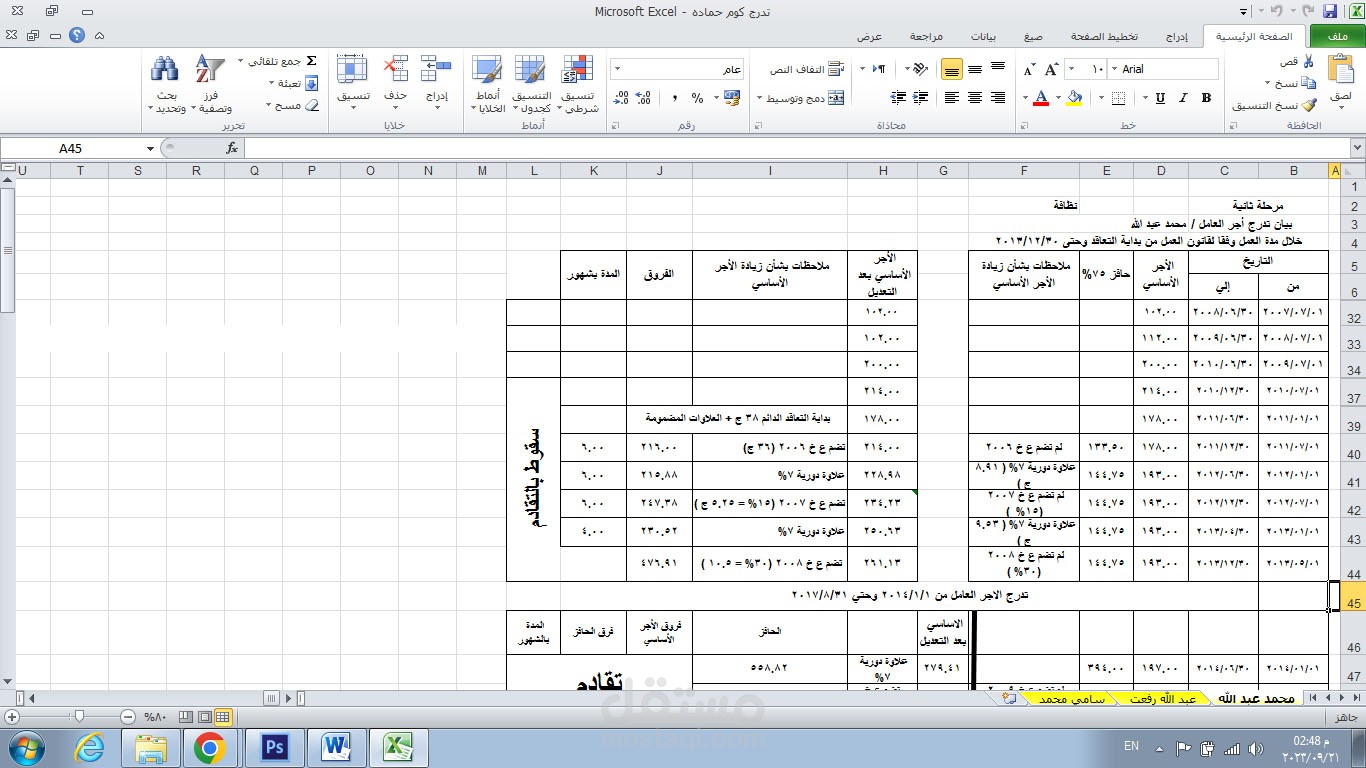Image resolution: width=1366 pixels, height=768 pixels.
Task: Switch to Data tab (بيانات)
Action: coord(984,36)
